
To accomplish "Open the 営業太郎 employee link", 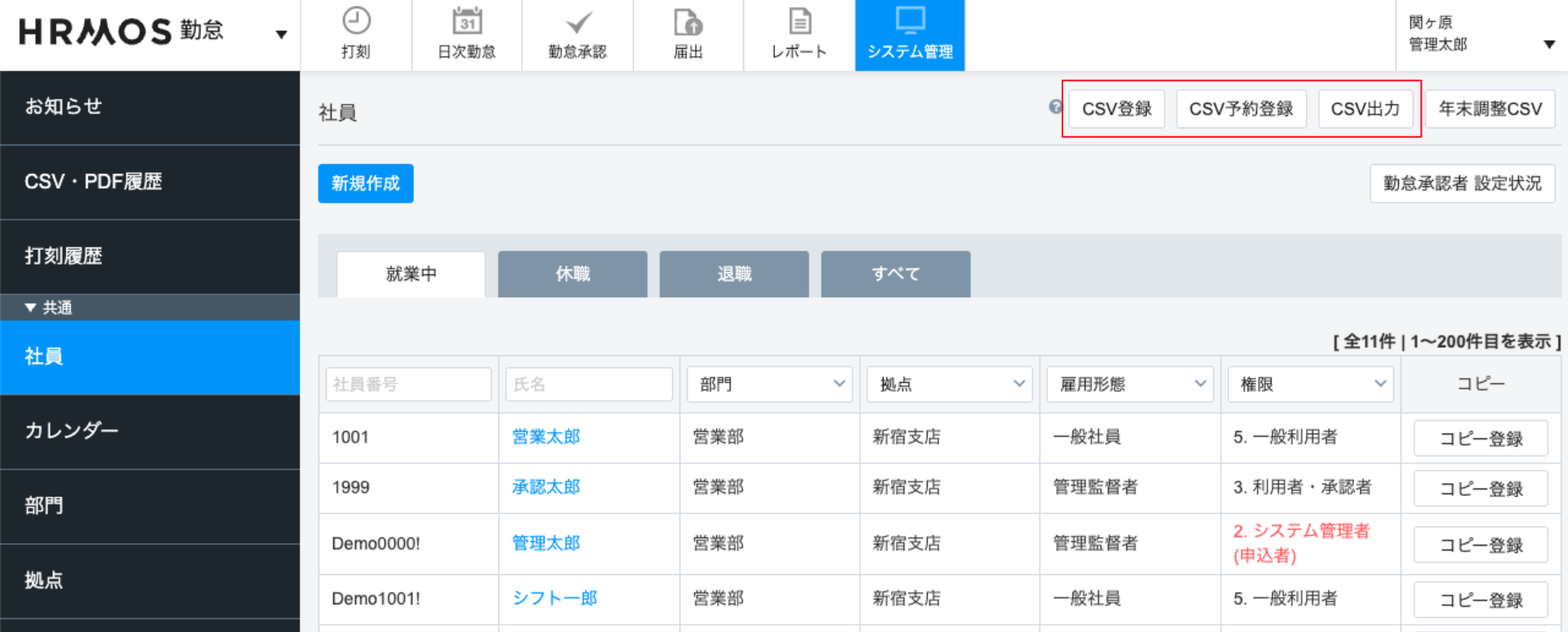I will pyautogui.click(x=546, y=437).
